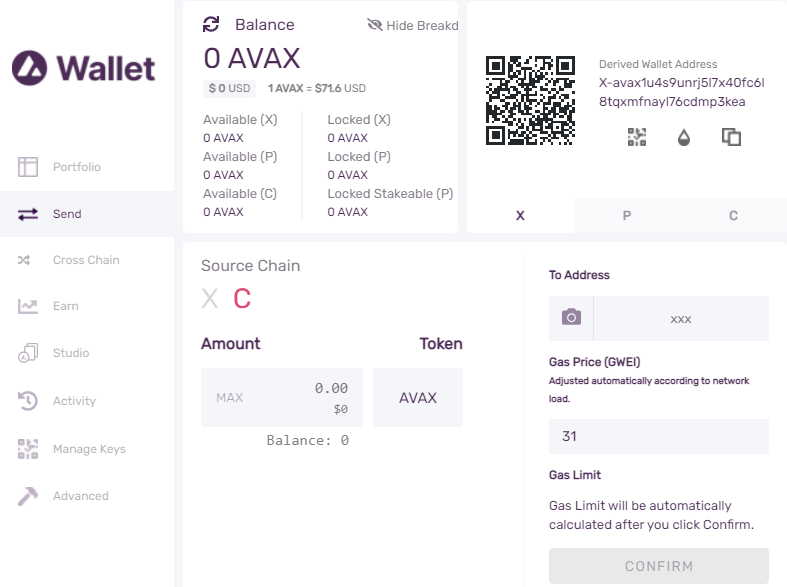Open Manage Keys from the sidebar
The width and height of the screenshot is (787, 587).
point(87,449)
